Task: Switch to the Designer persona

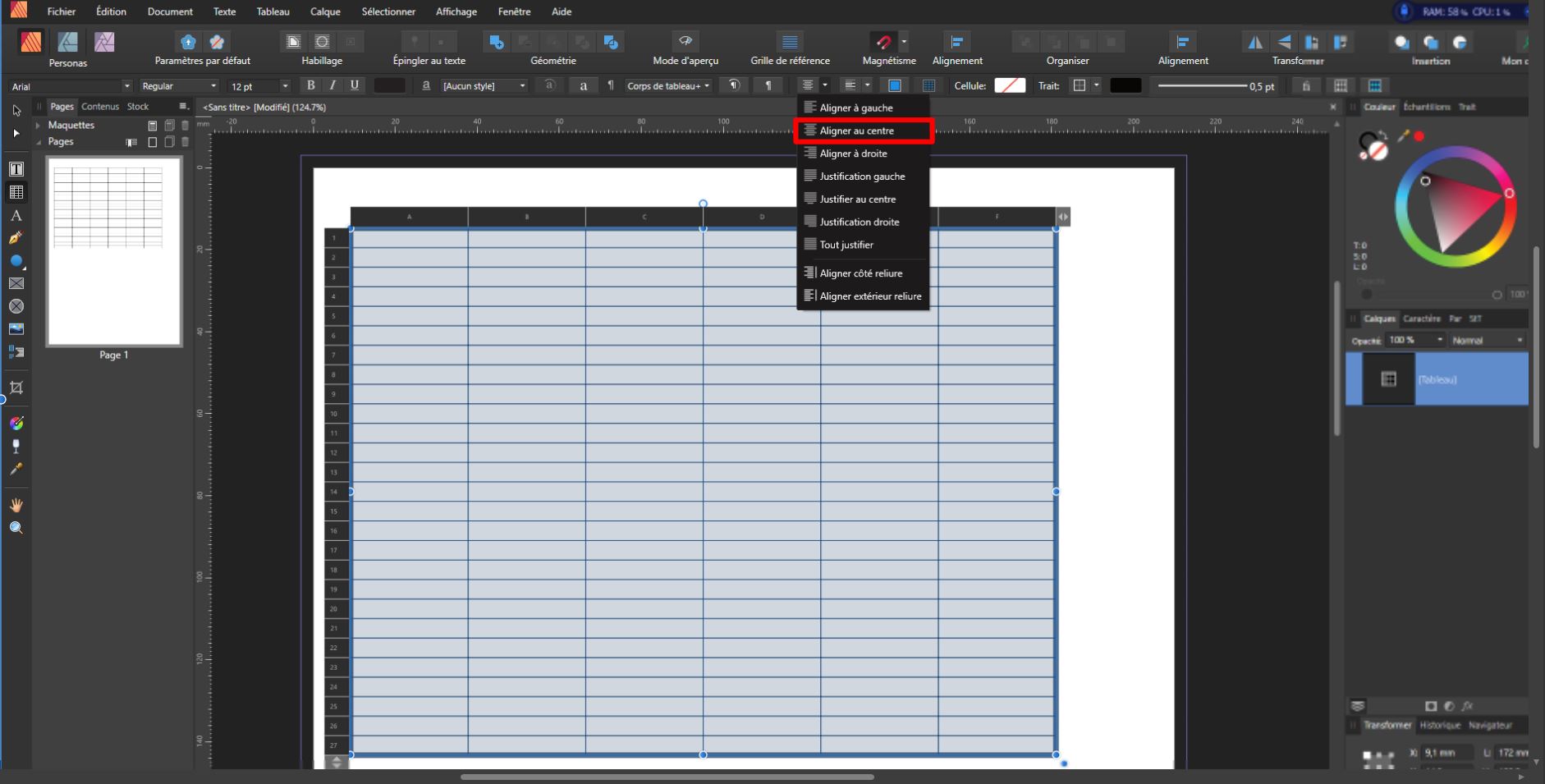Action: pyautogui.click(x=67, y=42)
